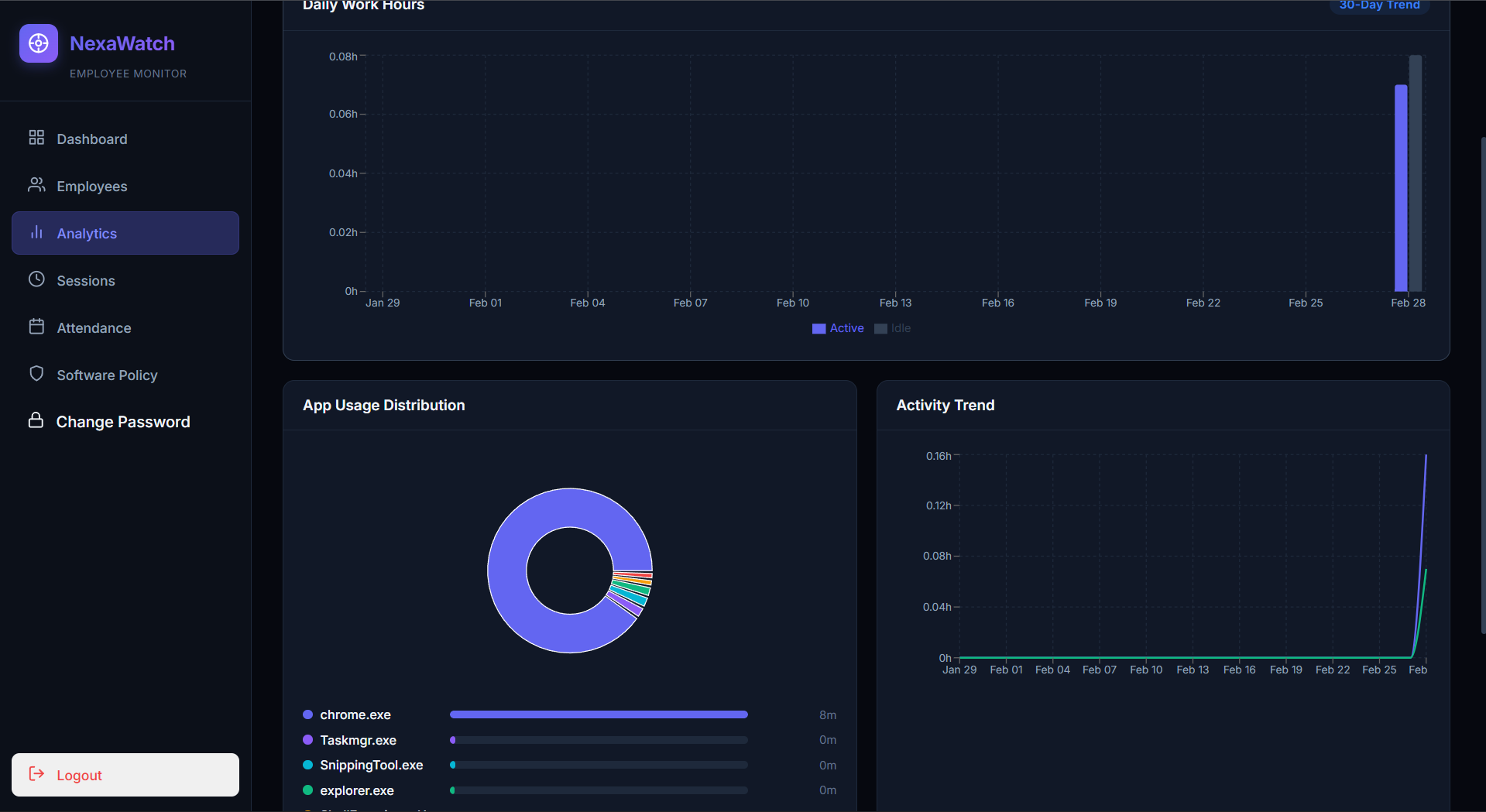The image size is (1486, 812).
Task: Click the chrome.exe purple color dot
Action: coord(307,714)
